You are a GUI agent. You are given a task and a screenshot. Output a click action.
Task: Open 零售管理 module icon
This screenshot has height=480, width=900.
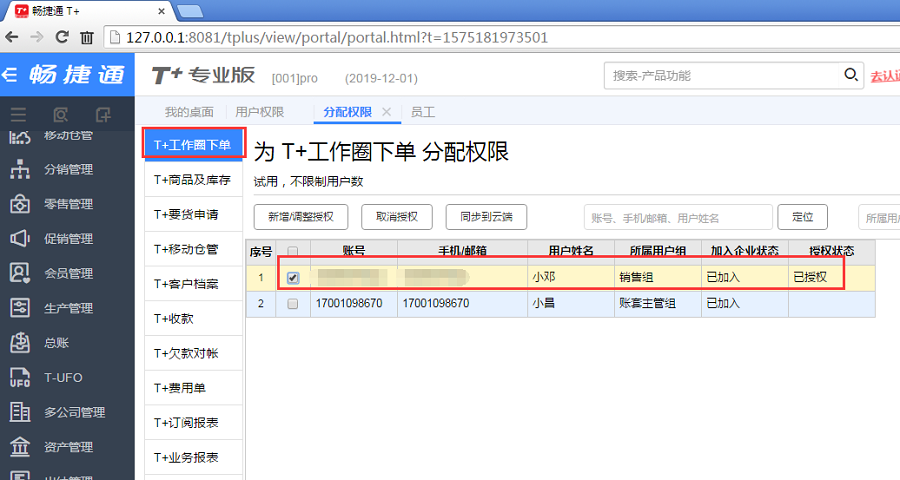[20, 204]
